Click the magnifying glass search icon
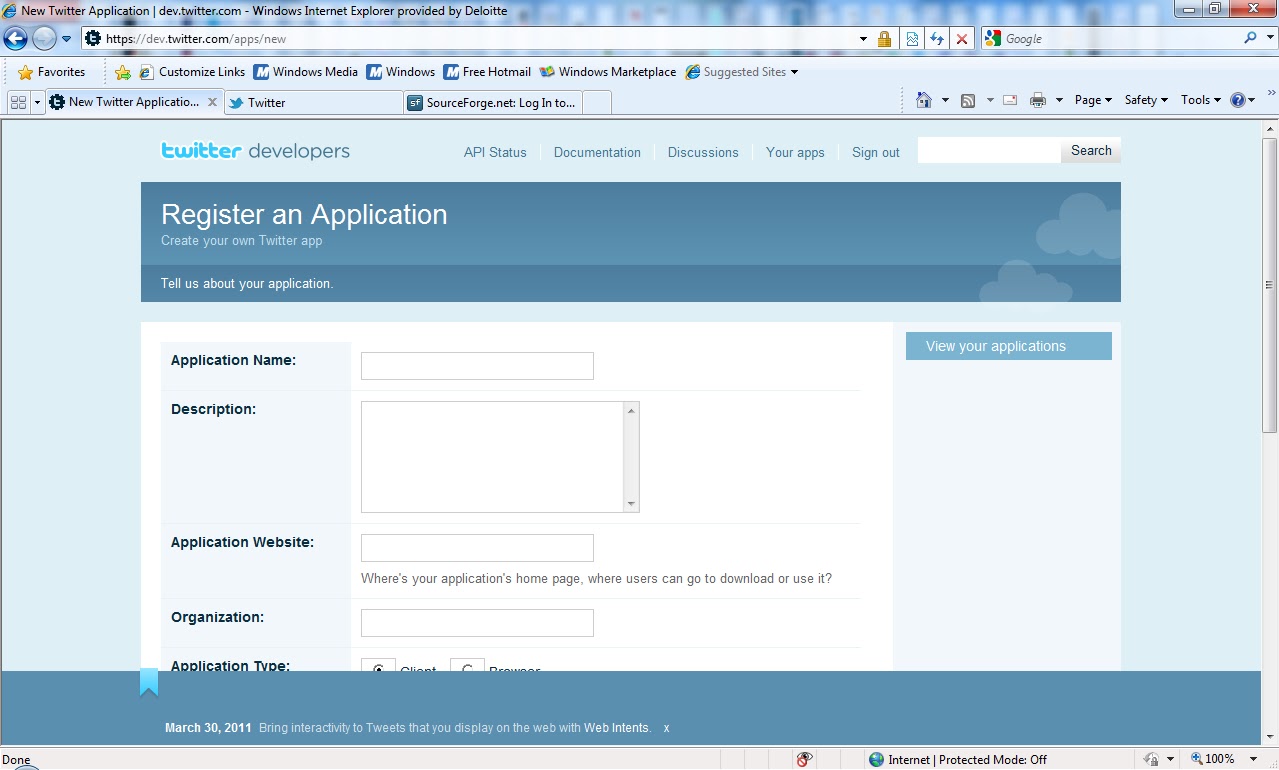Image resolution: width=1279 pixels, height=770 pixels. coord(1251,38)
